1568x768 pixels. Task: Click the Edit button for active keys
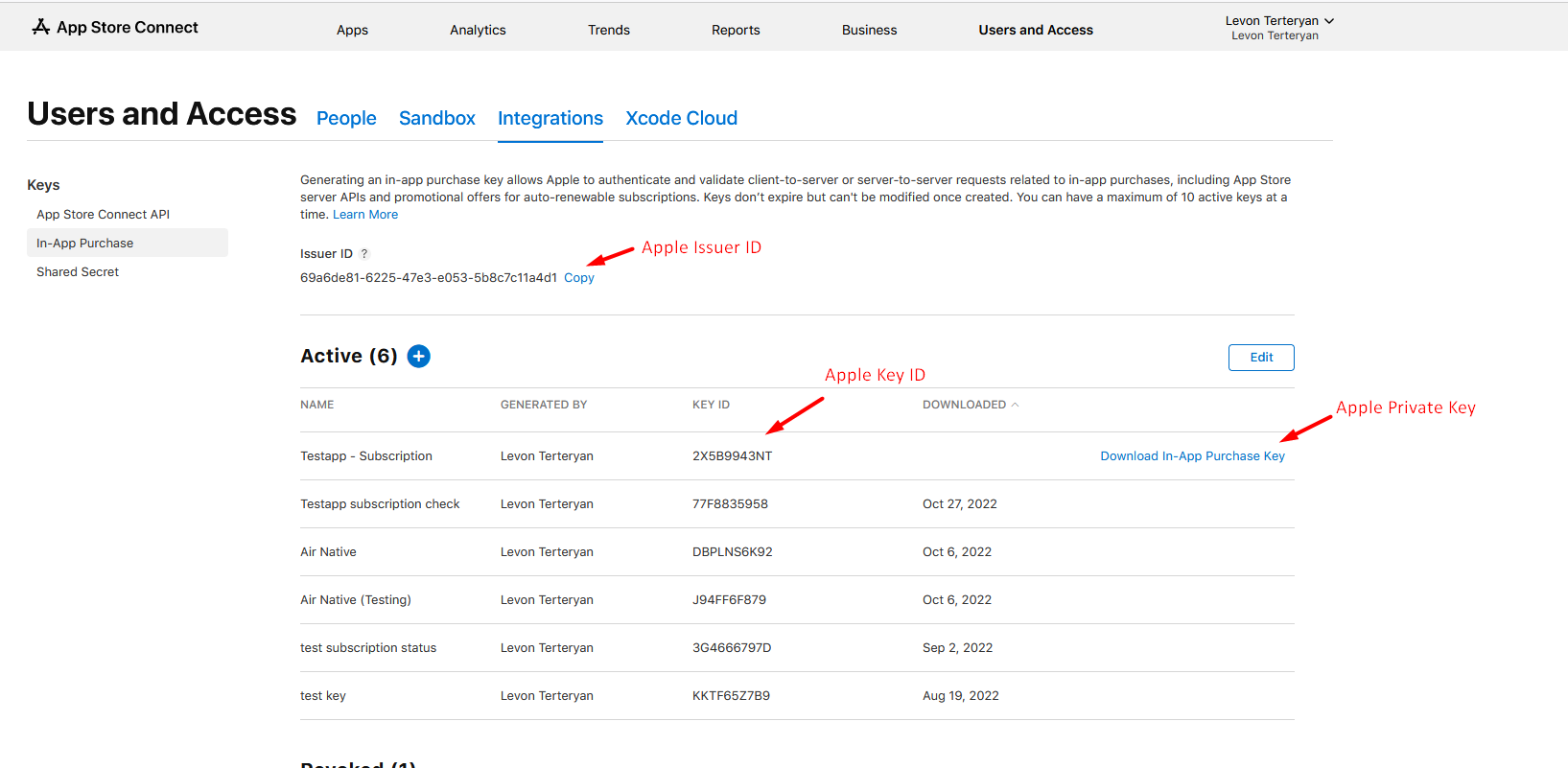1260,358
